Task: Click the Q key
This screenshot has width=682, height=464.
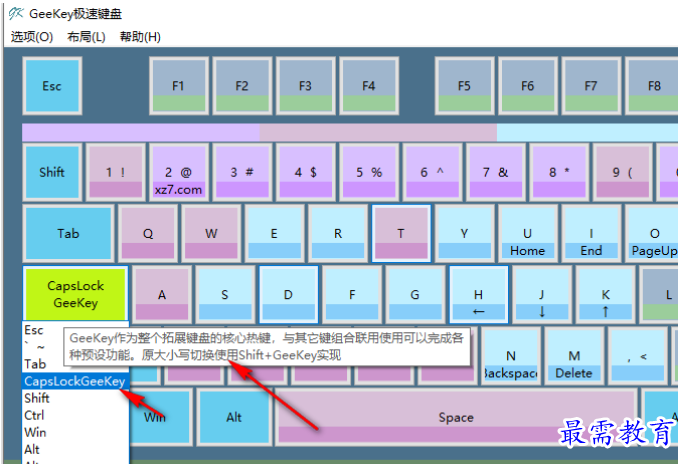Action: coord(148,234)
